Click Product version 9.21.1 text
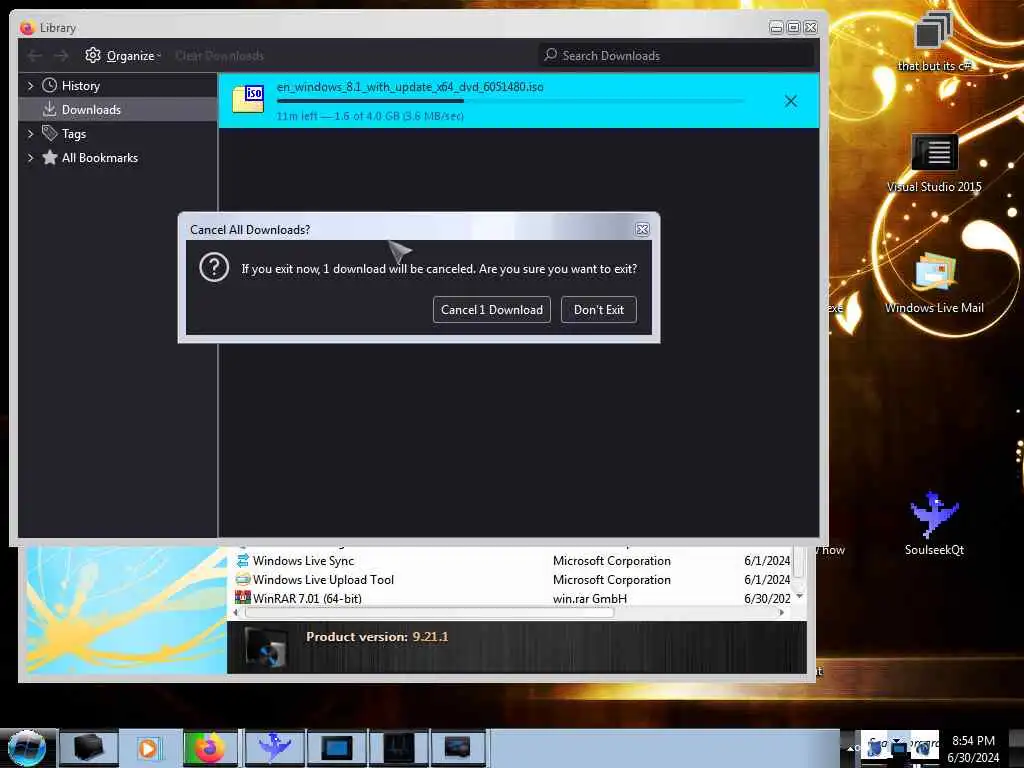This screenshot has width=1024, height=768. point(377,637)
